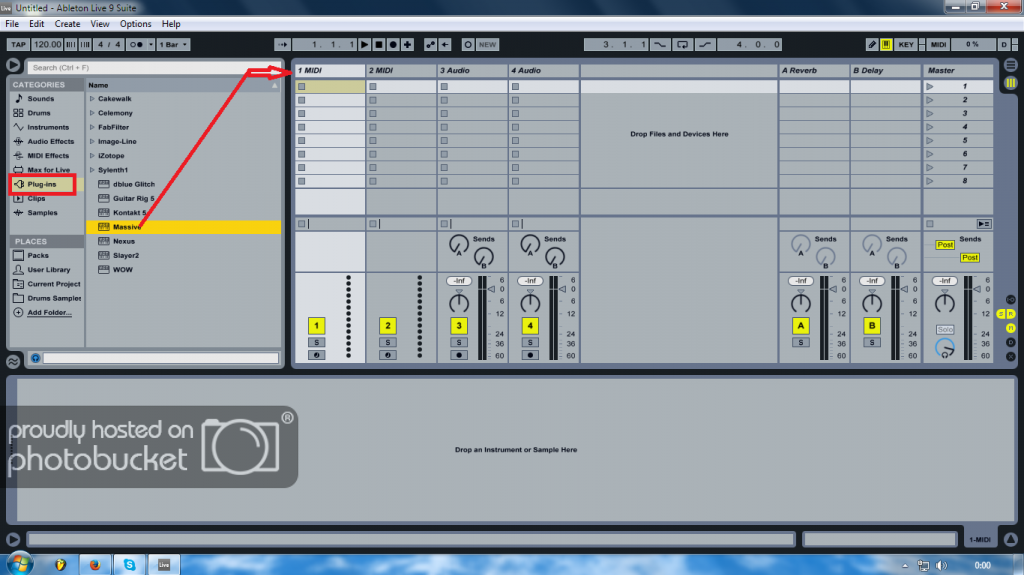
Task: Select the Drums category
Action: (x=39, y=113)
